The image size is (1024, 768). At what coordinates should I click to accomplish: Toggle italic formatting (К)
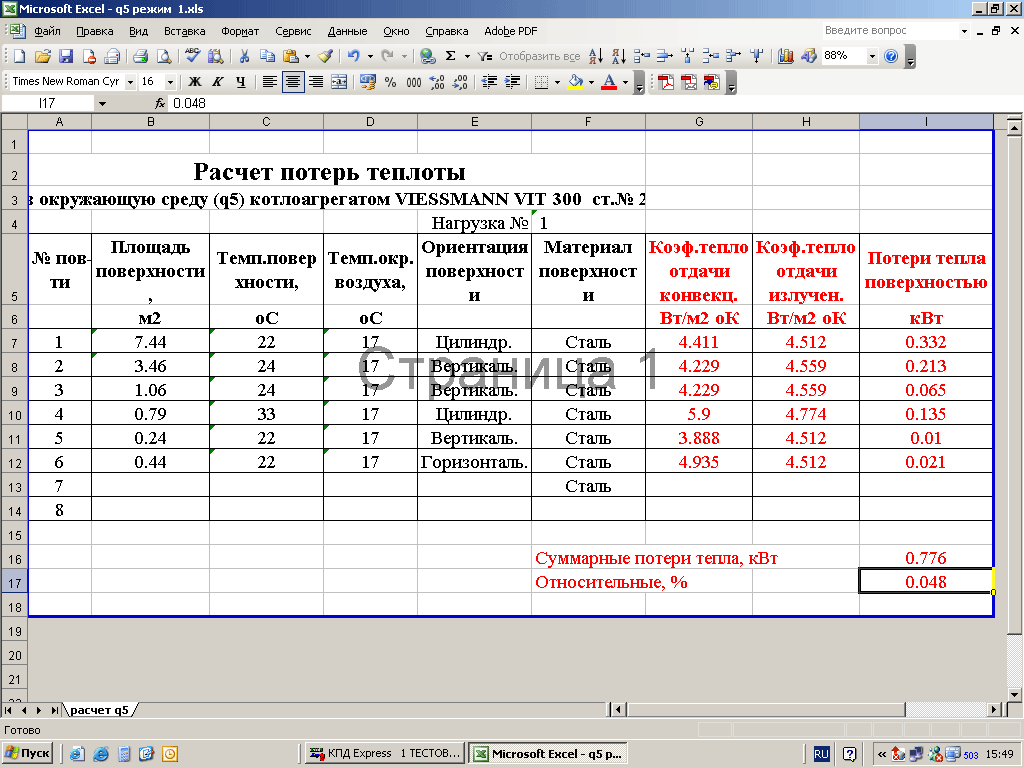pyautogui.click(x=218, y=82)
